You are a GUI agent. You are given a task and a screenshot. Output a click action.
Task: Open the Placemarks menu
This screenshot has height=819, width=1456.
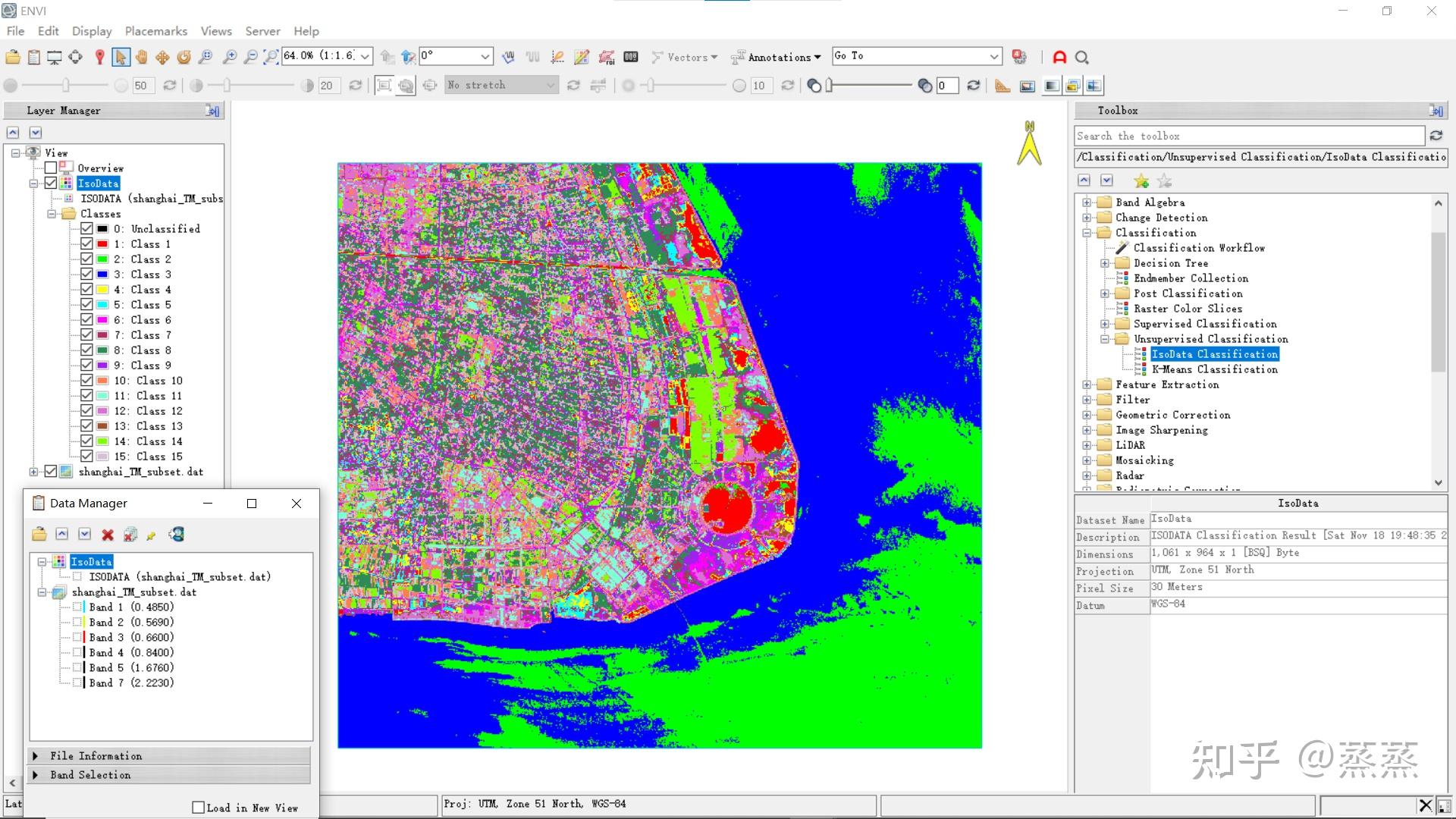pyautogui.click(x=155, y=31)
